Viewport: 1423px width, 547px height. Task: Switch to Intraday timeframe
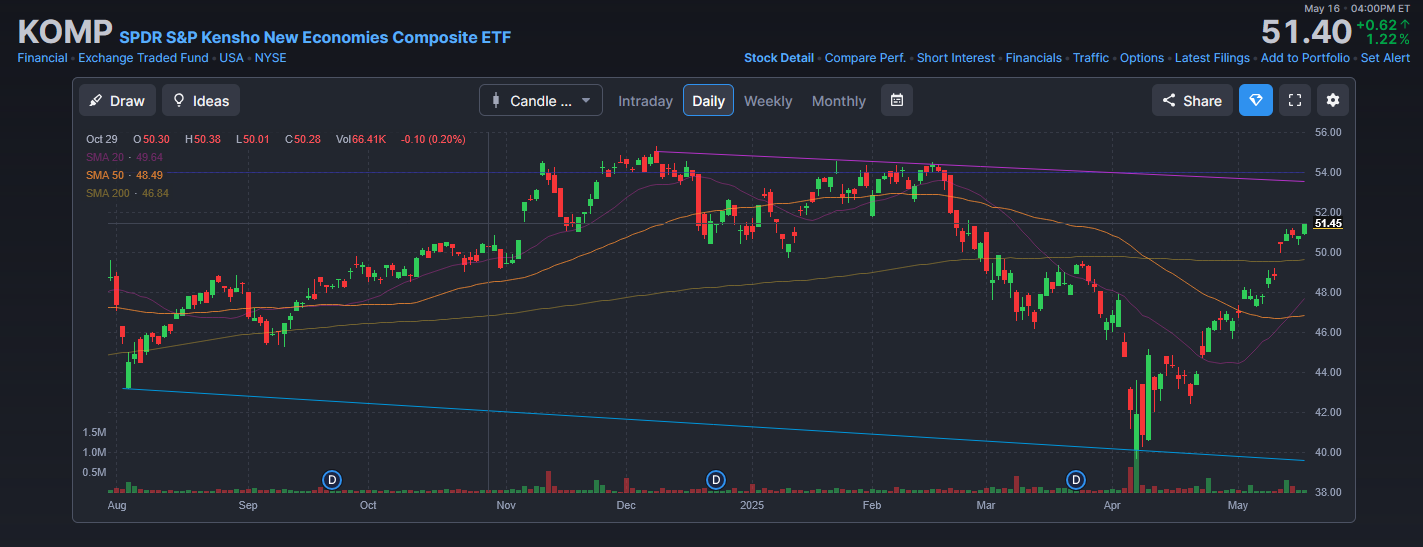click(645, 101)
